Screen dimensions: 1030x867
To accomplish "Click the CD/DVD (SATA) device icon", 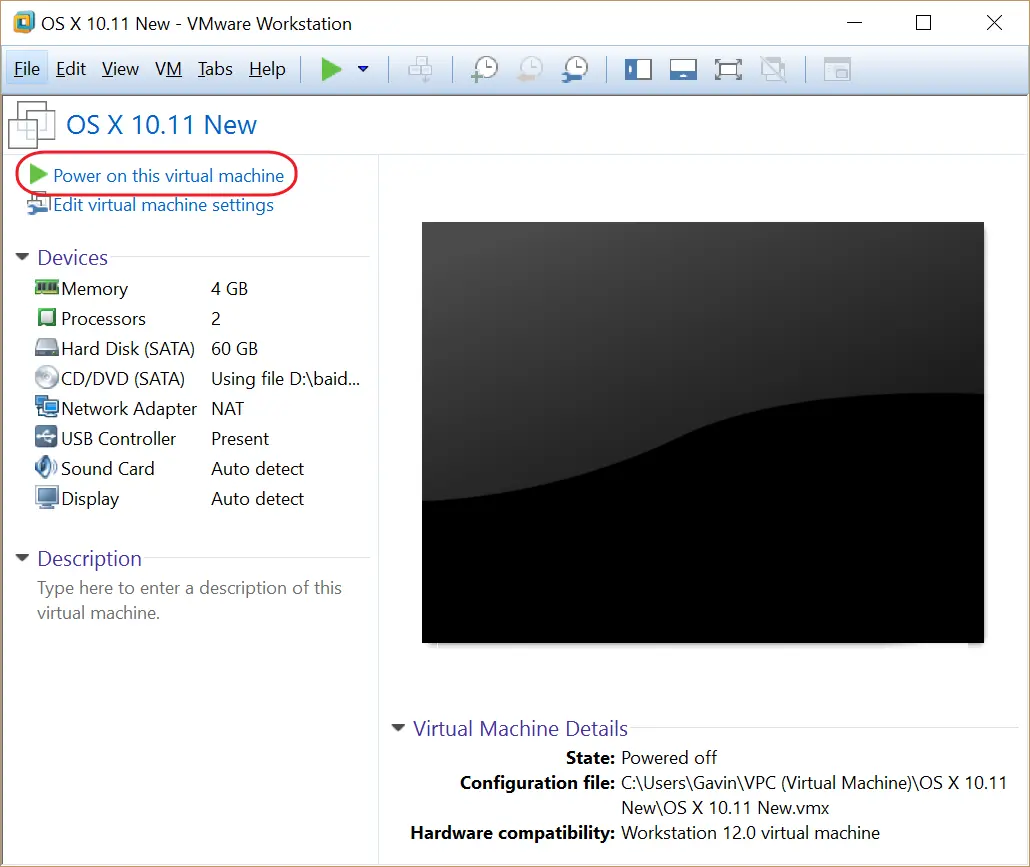I will click(x=47, y=378).
